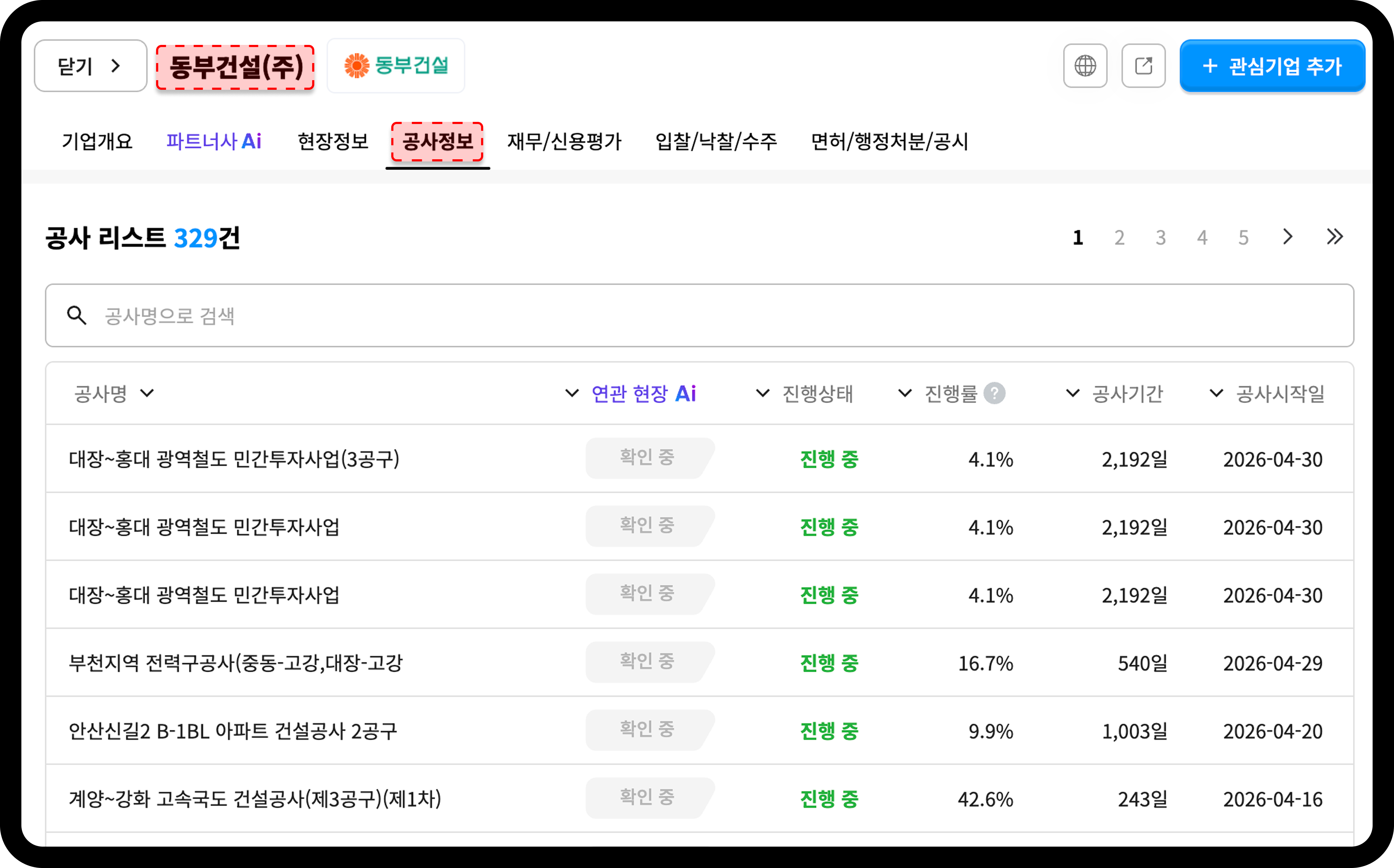Image resolution: width=1394 pixels, height=868 pixels.
Task: Jump to last page double arrow
Action: pos(1334,237)
